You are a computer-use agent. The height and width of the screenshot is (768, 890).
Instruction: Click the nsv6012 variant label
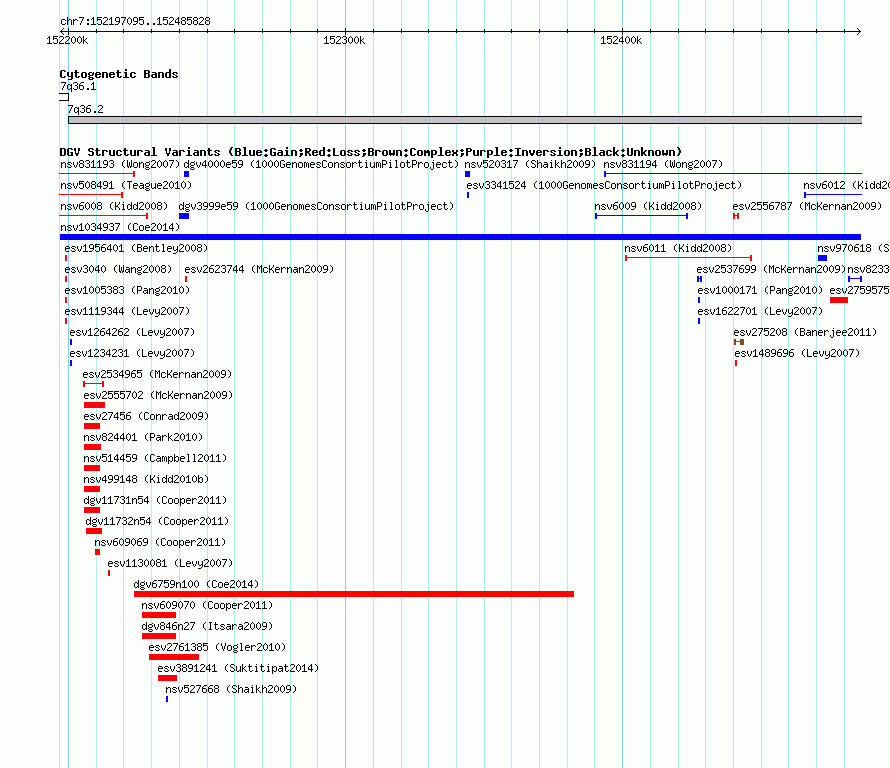pos(846,185)
